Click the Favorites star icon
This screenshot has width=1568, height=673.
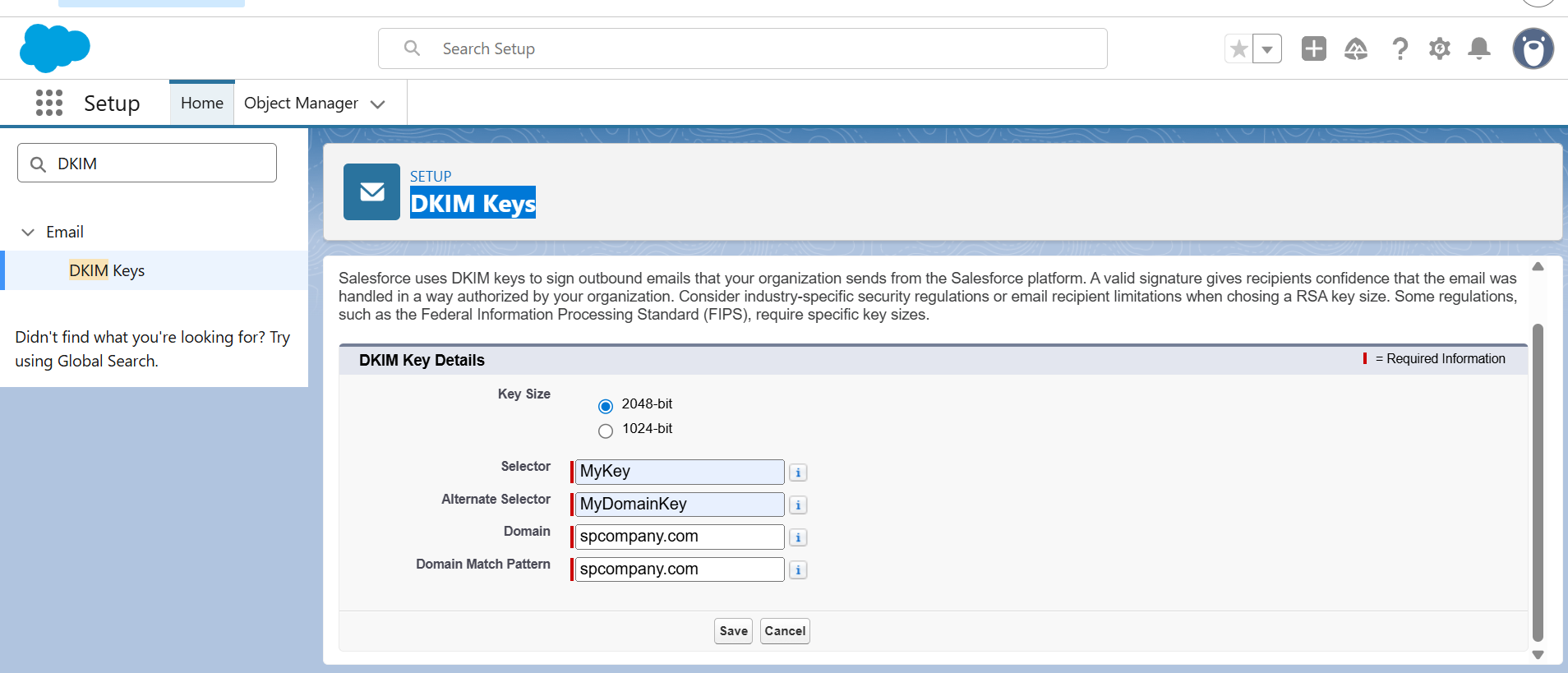[1238, 49]
